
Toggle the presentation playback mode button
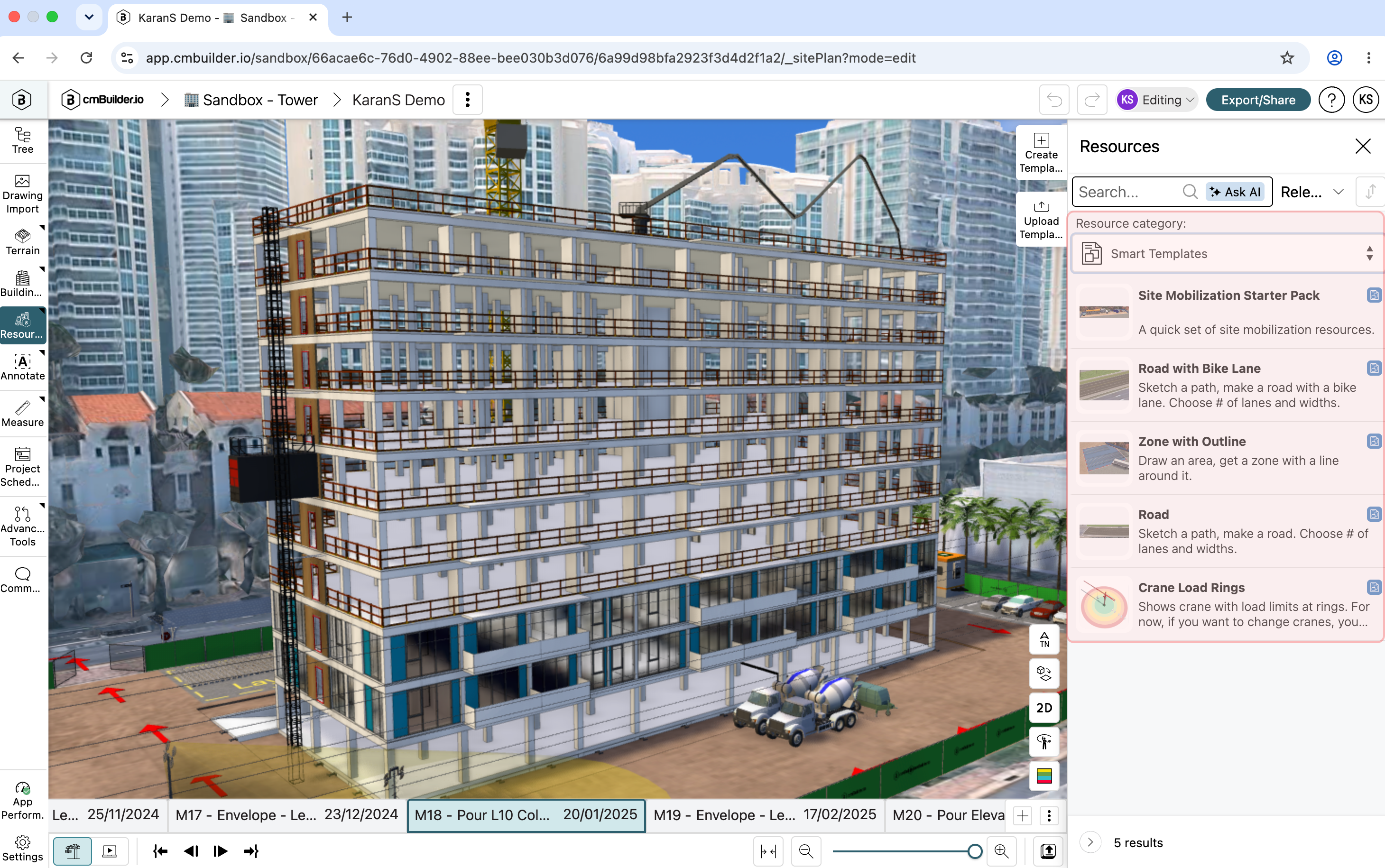point(109,850)
